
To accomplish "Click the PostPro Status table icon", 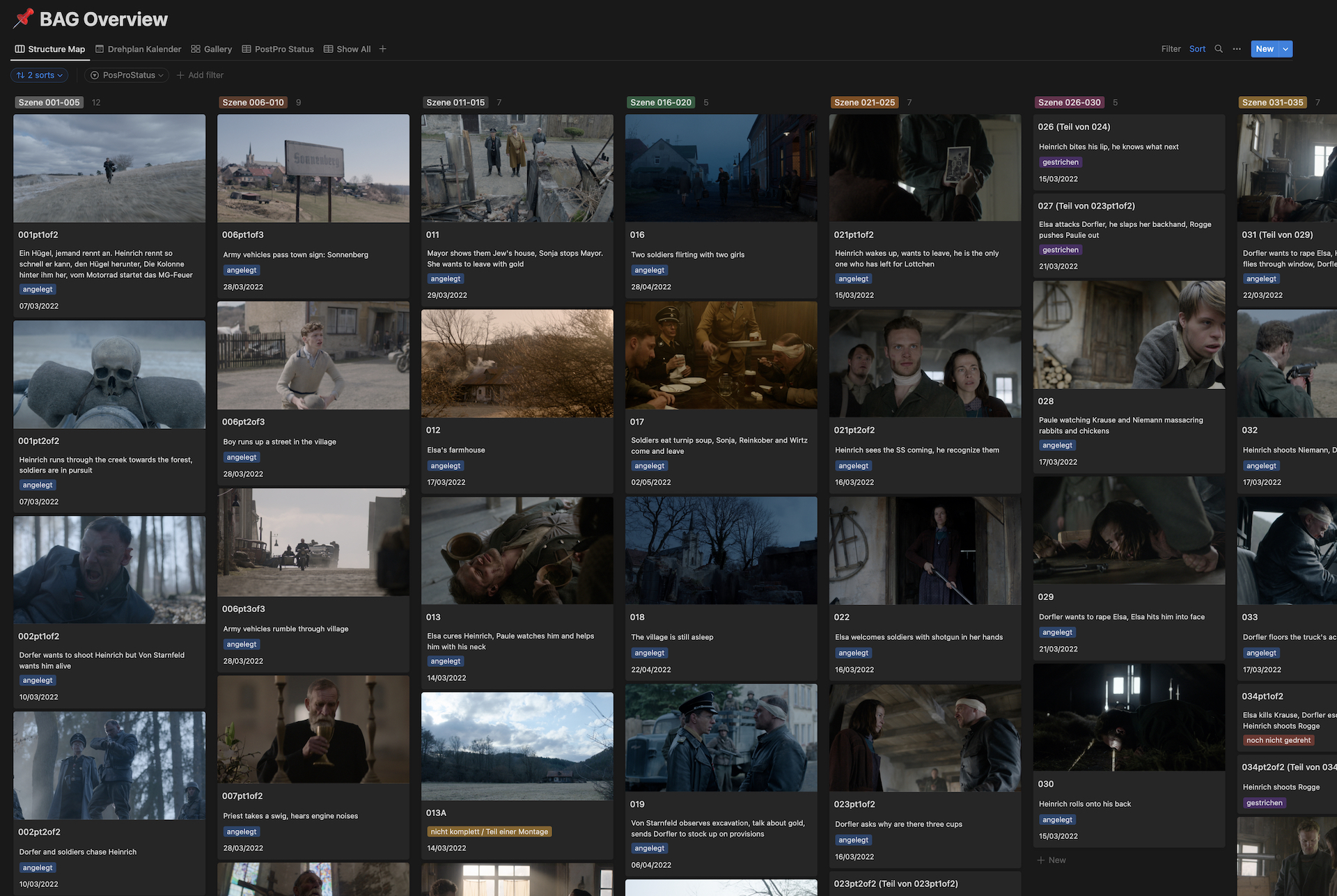I will [x=247, y=49].
